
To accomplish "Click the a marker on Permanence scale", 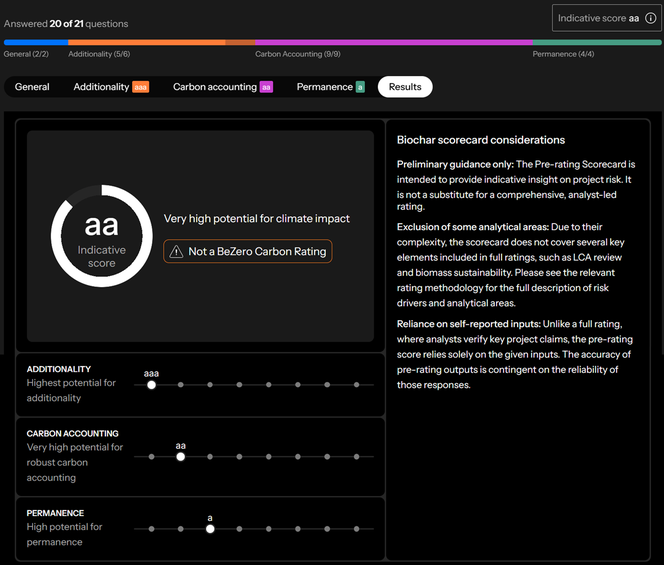I will (x=210, y=529).
